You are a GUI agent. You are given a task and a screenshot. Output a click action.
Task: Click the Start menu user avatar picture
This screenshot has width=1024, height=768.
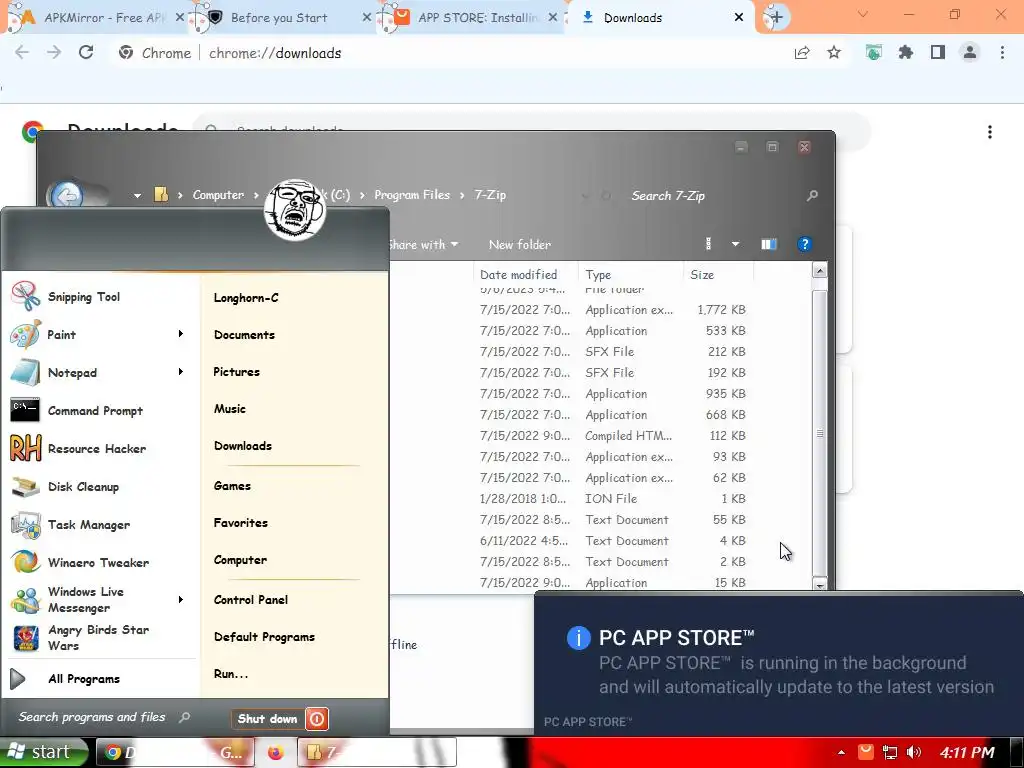(x=295, y=210)
